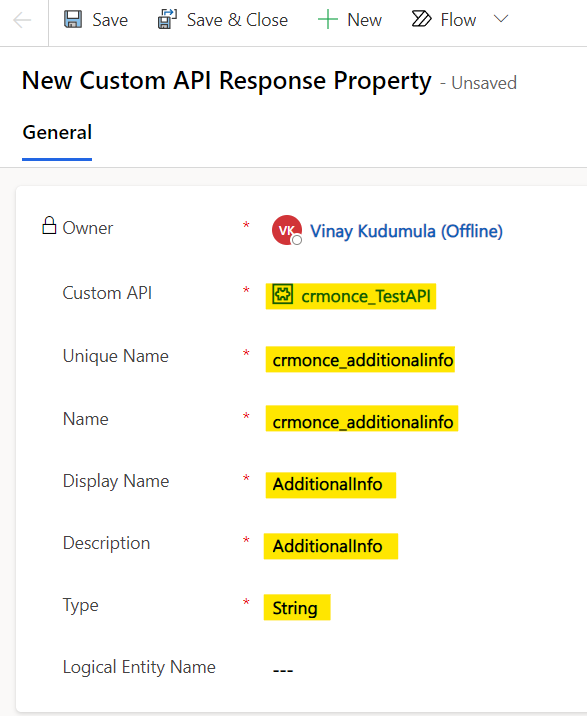587x716 pixels.
Task: Edit the Unique Name field
Action: 360,360
